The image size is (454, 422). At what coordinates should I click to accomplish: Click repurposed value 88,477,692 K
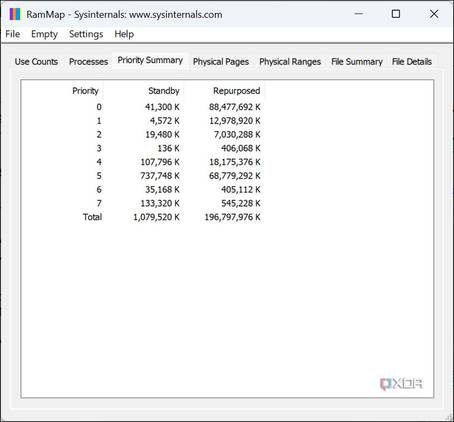pyautogui.click(x=235, y=107)
